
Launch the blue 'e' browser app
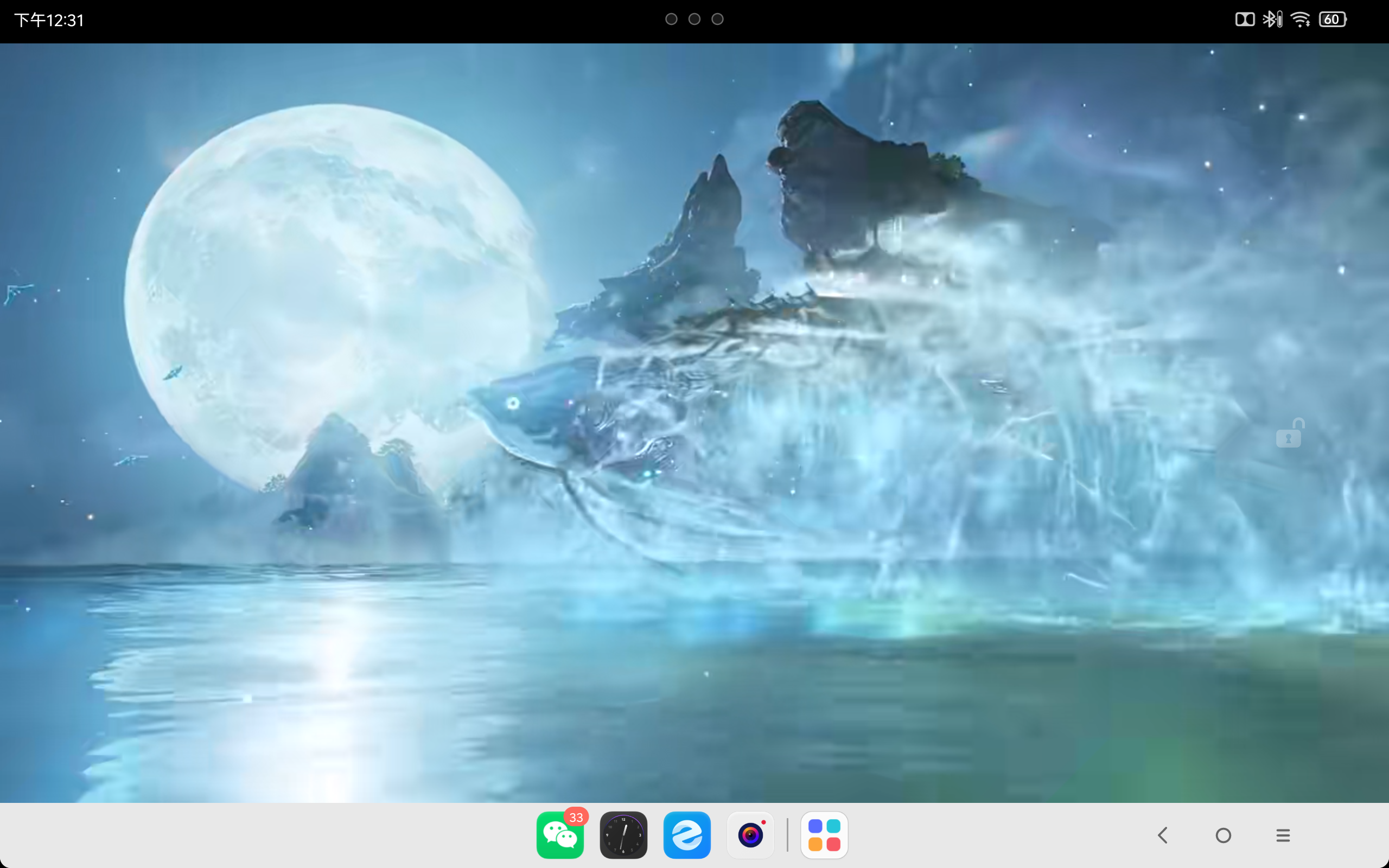pyautogui.click(x=687, y=835)
